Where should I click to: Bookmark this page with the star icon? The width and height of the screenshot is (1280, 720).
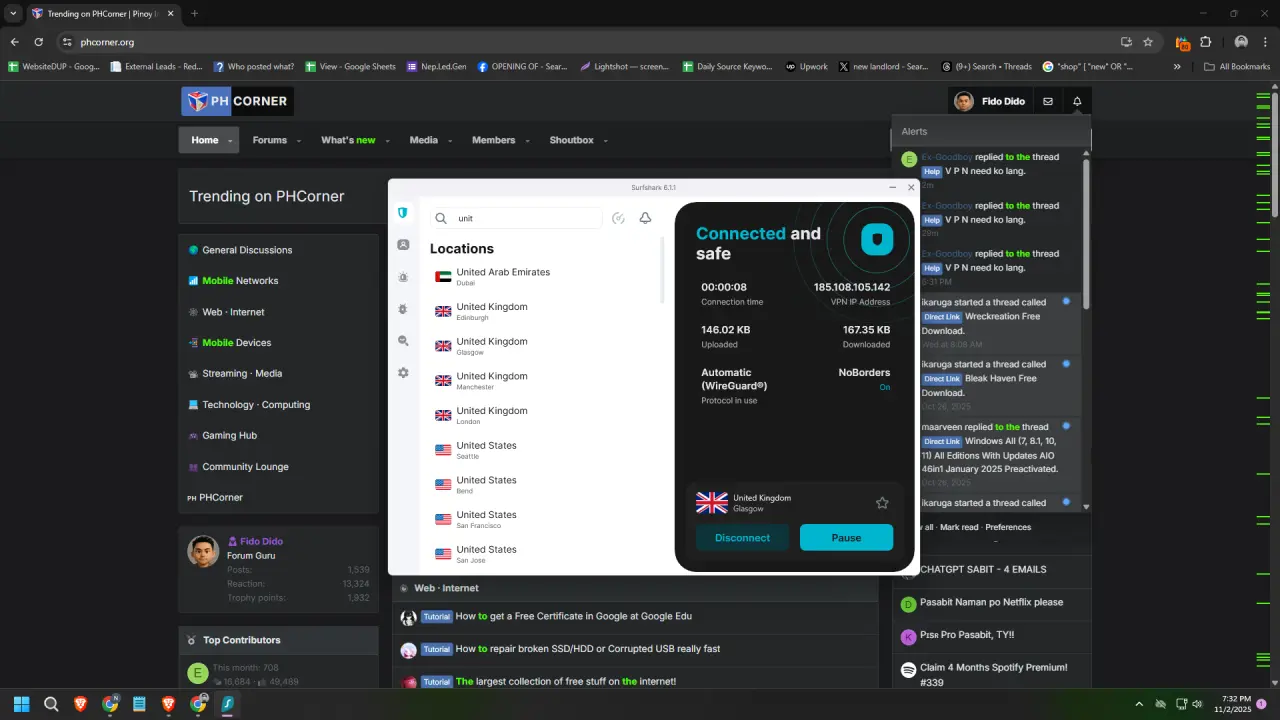[x=1148, y=42]
